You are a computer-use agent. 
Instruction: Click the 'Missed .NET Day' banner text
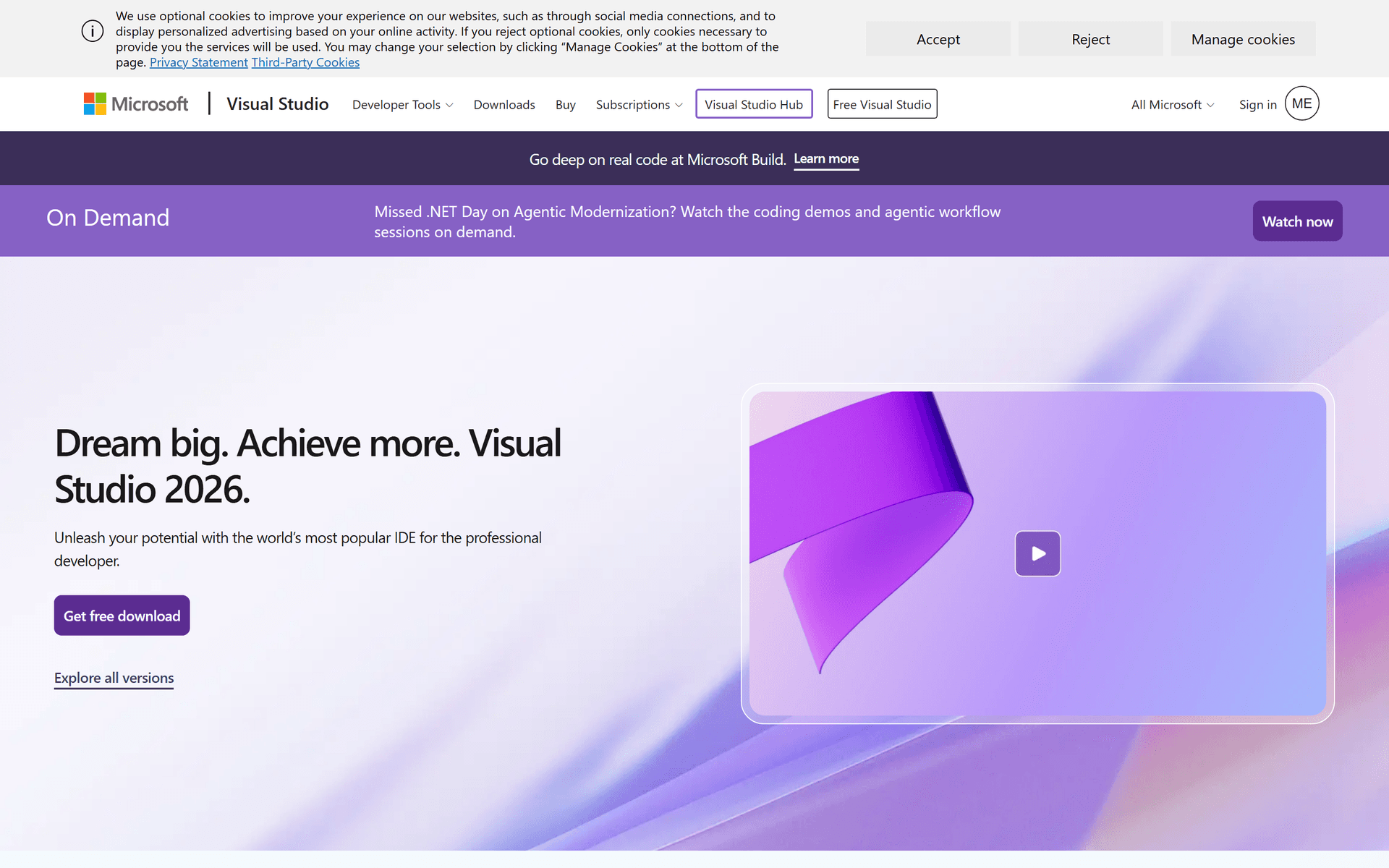click(x=687, y=221)
